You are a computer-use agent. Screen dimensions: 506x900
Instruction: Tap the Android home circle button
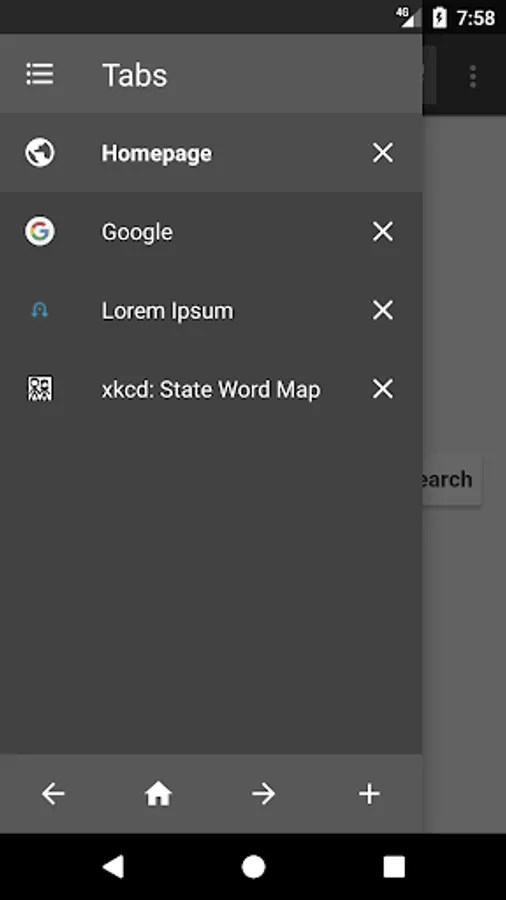click(253, 866)
